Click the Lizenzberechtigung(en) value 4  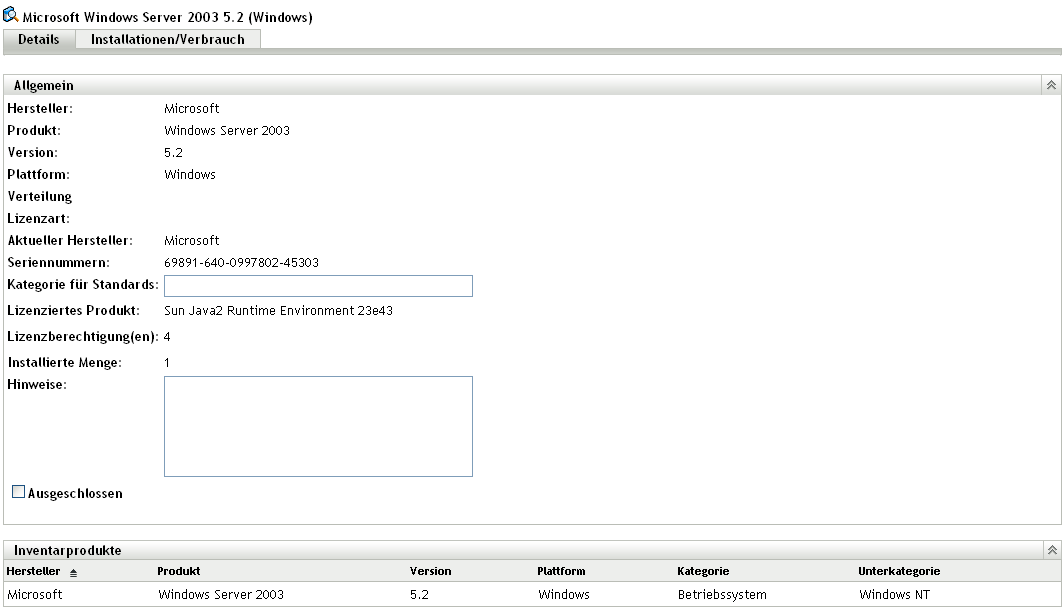point(167,337)
